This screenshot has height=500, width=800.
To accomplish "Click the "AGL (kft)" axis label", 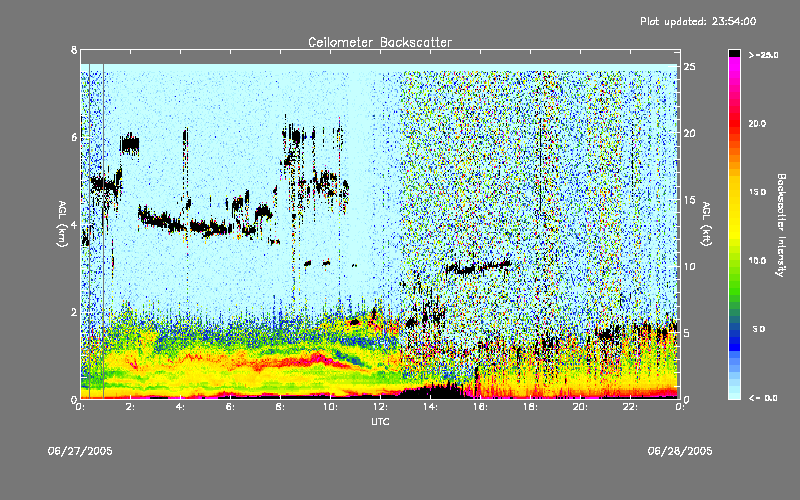I will [707, 224].
